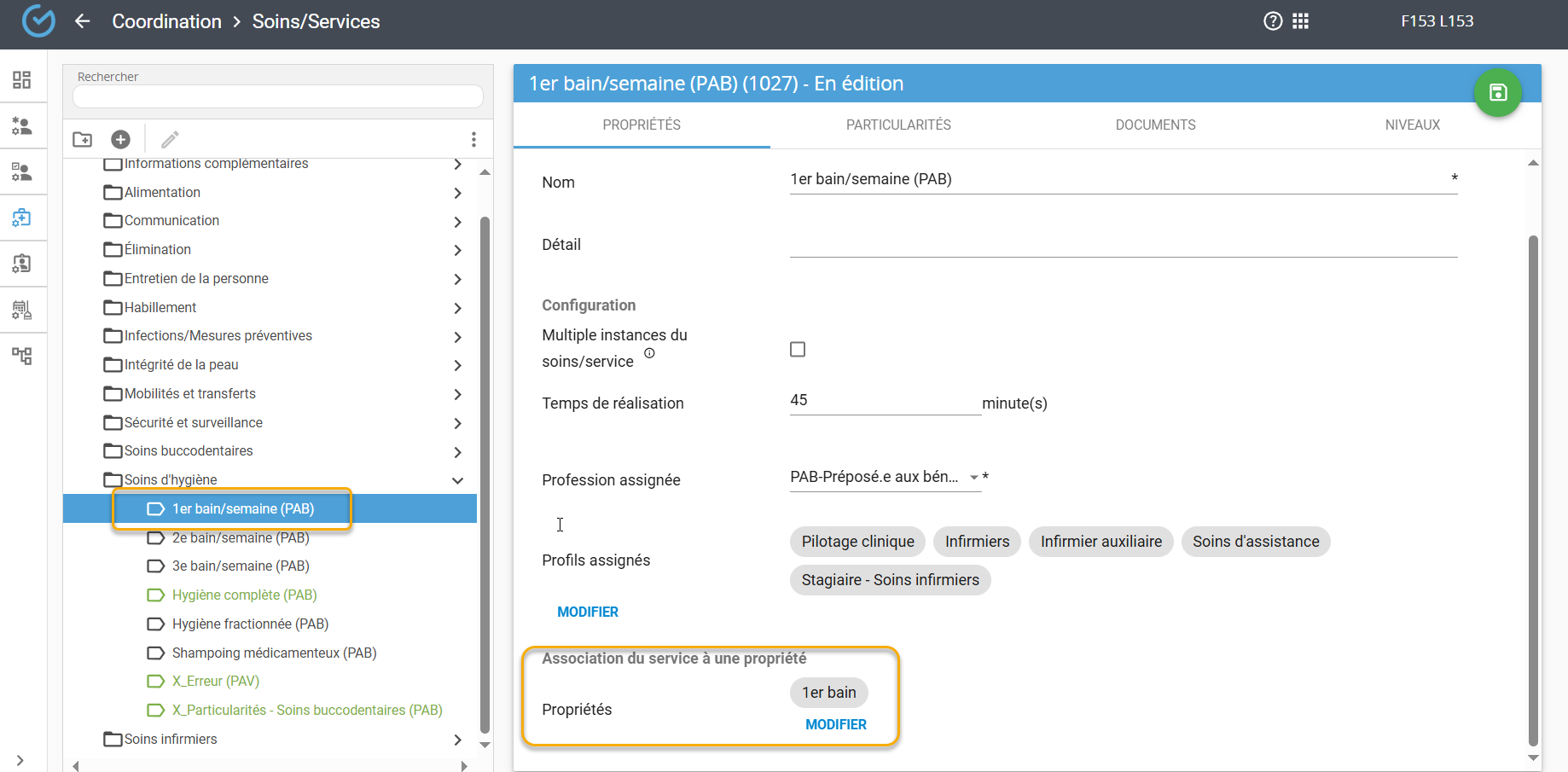Expand the Soins infirmiers folder
Viewport: 1568px width, 772px height.
tap(457, 740)
